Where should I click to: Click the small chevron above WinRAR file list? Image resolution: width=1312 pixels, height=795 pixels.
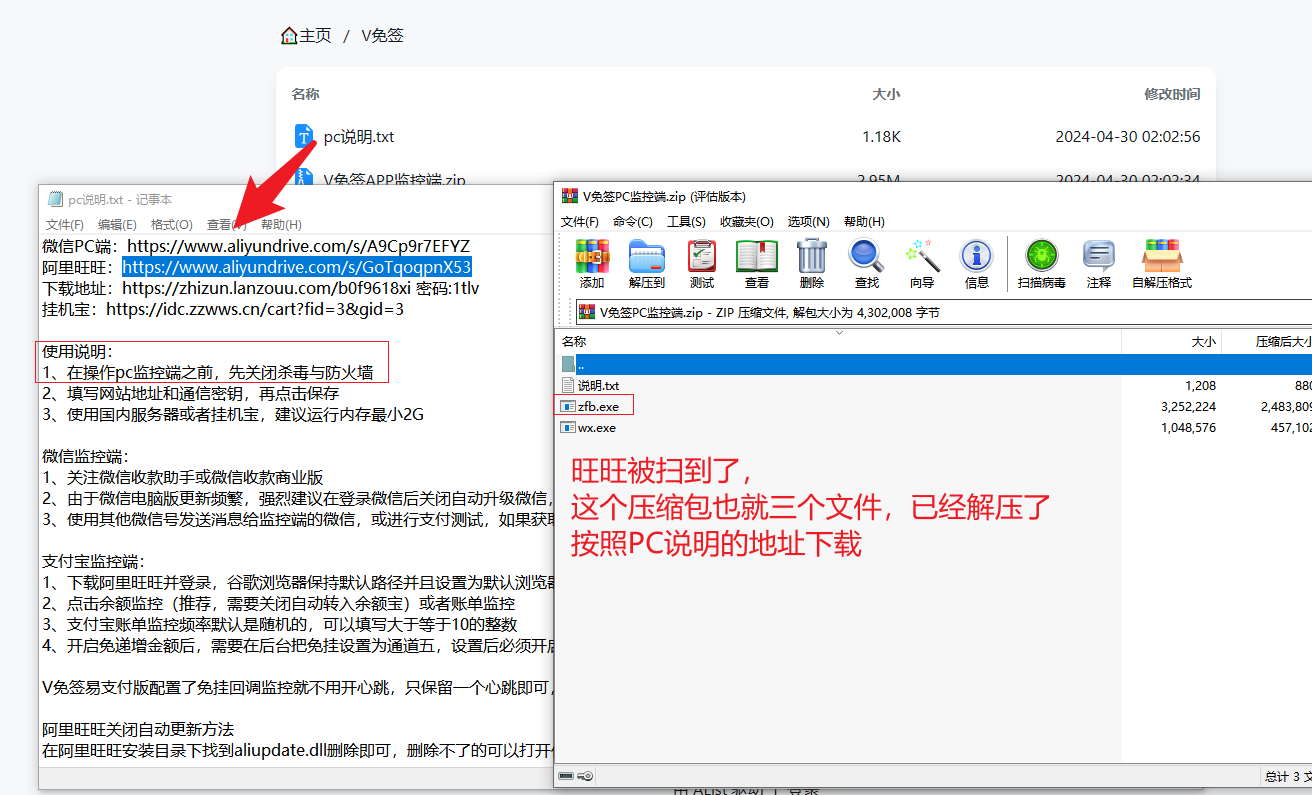[x=839, y=333]
